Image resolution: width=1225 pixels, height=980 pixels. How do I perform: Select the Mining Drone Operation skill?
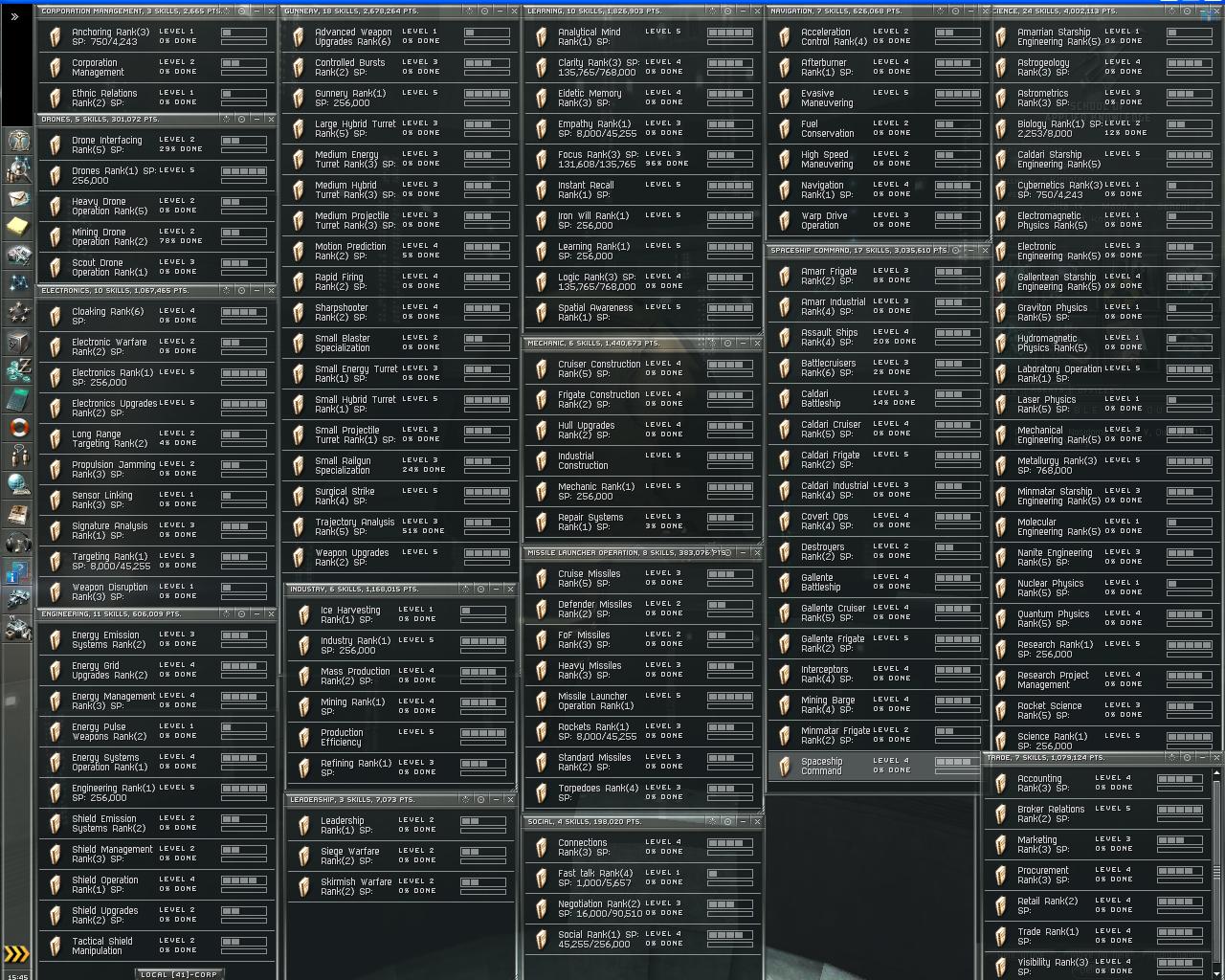(x=157, y=236)
